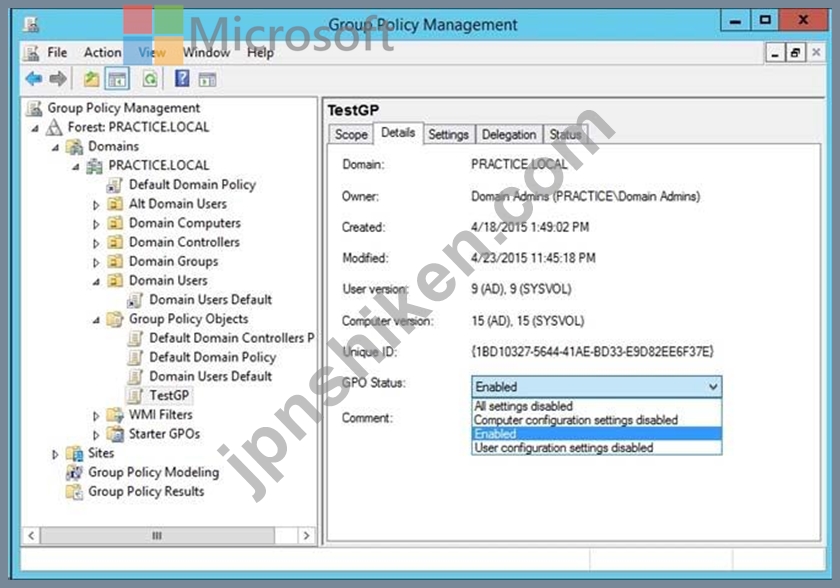Click the tree pane scroll right arrow
The image size is (840, 588).
306,536
